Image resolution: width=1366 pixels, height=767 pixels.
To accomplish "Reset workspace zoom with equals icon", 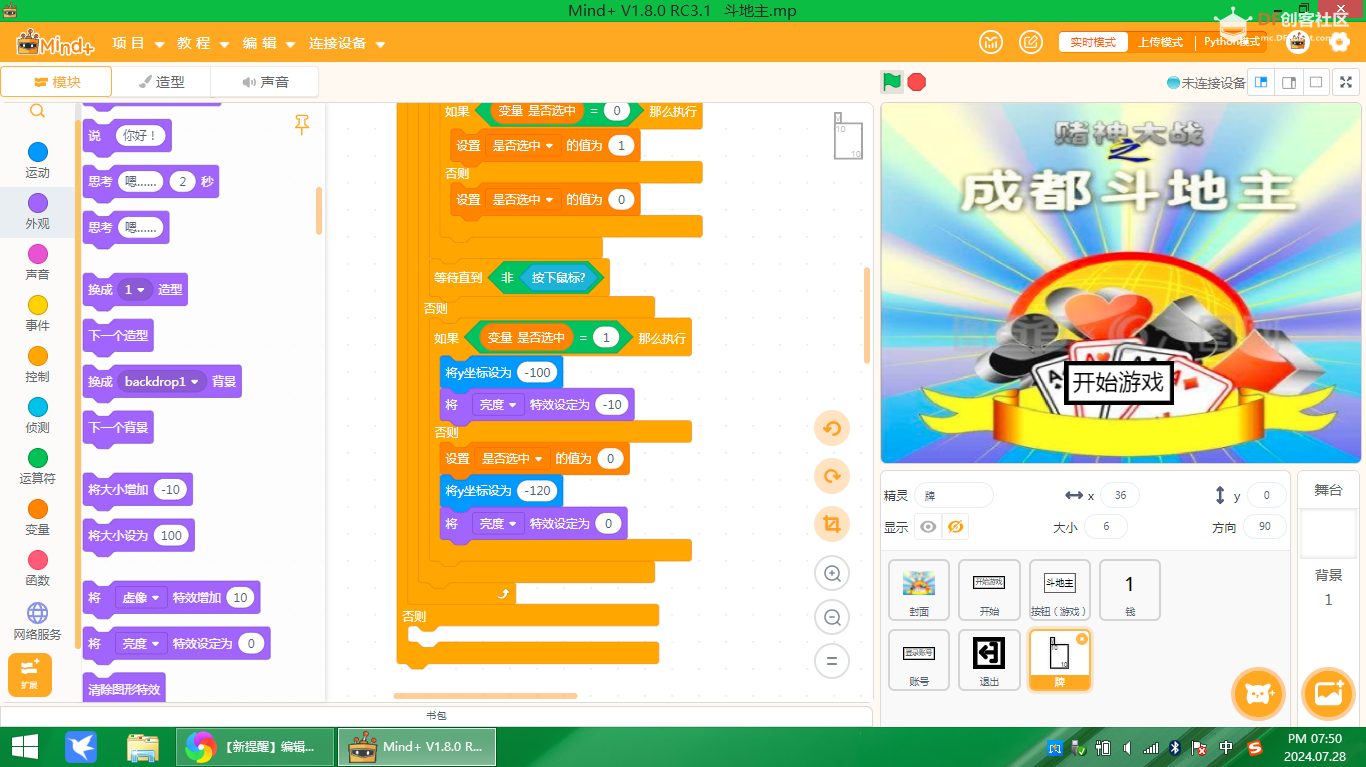I will pyautogui.click(x=831, y=661).
